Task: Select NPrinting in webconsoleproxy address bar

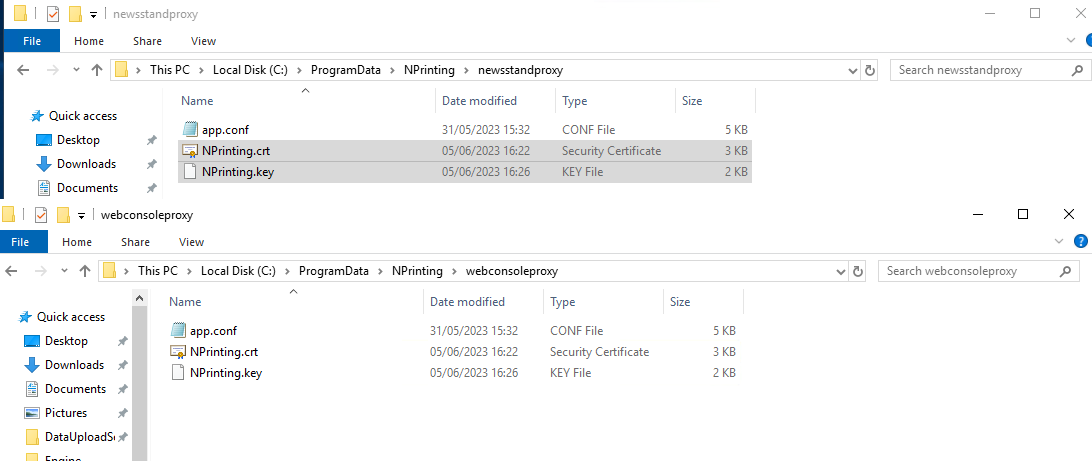Action: click(x=417, y=272)
